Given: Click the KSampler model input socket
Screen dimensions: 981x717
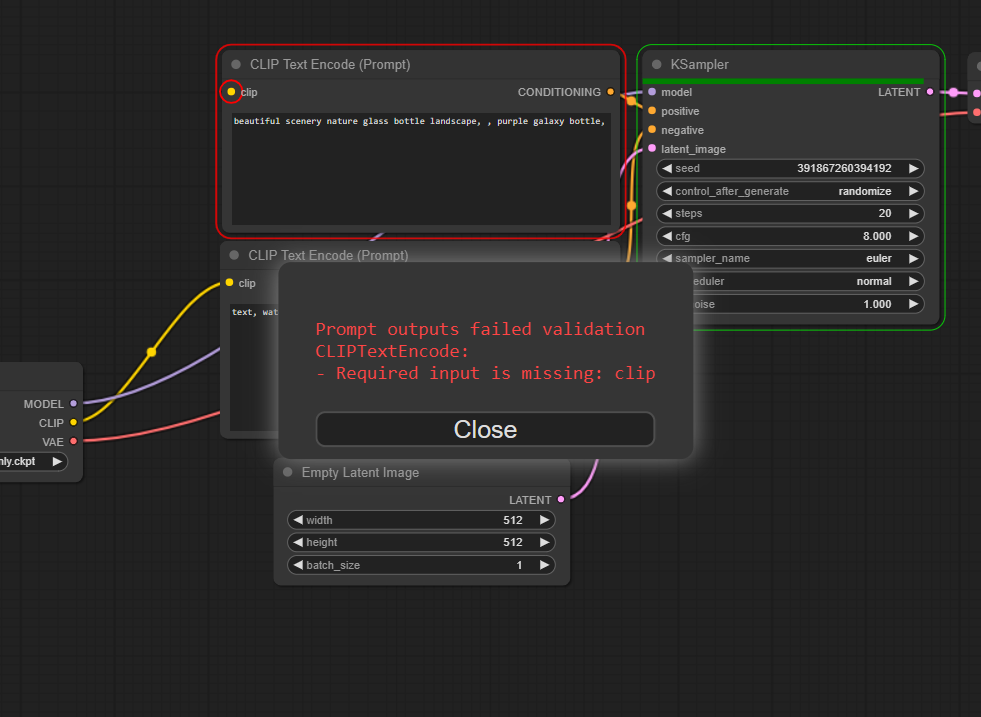Looking at the screenshot, I should tap(652, 92).
